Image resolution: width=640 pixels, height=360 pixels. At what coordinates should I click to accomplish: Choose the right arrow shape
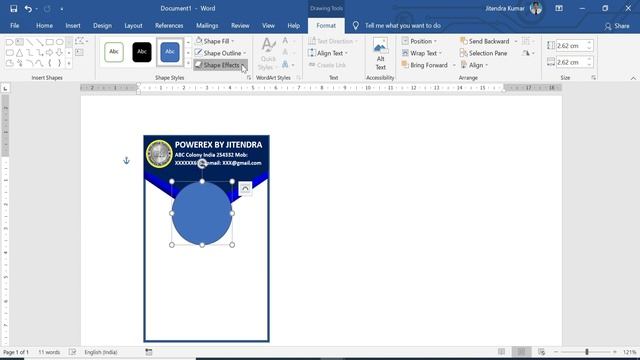pos(49,53)
